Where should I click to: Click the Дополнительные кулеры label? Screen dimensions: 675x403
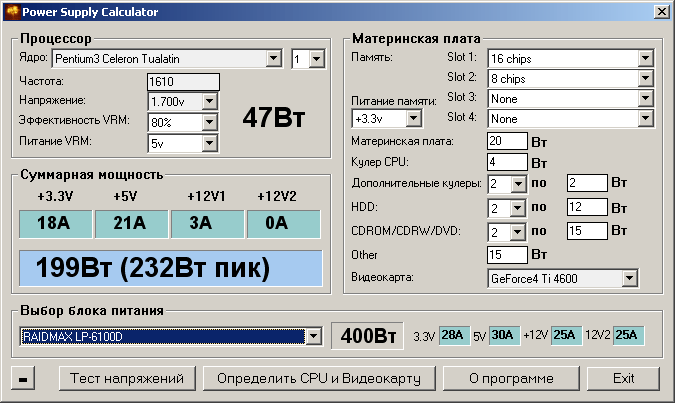point(416,183)
